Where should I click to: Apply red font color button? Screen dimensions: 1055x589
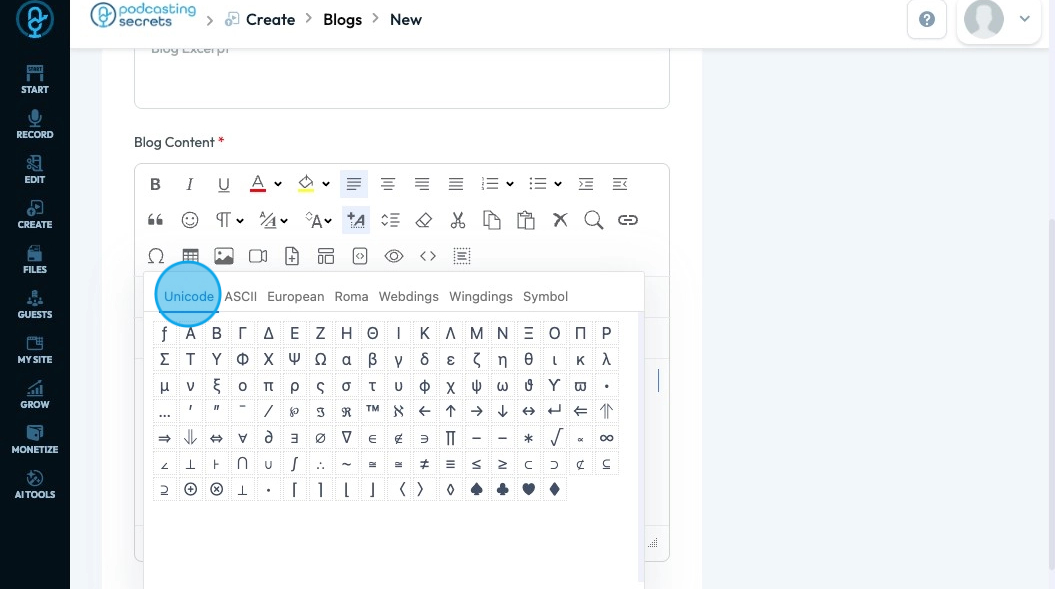coord(258,184)
